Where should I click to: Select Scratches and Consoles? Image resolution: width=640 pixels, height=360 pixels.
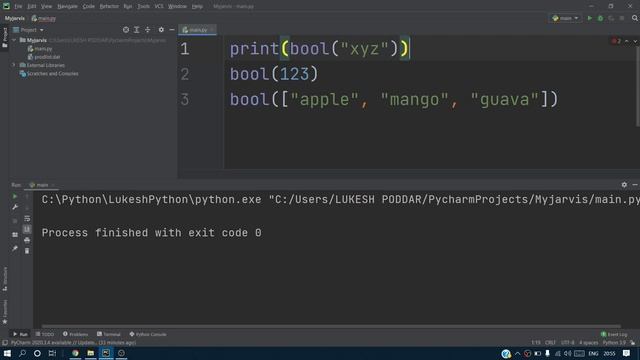49,73
